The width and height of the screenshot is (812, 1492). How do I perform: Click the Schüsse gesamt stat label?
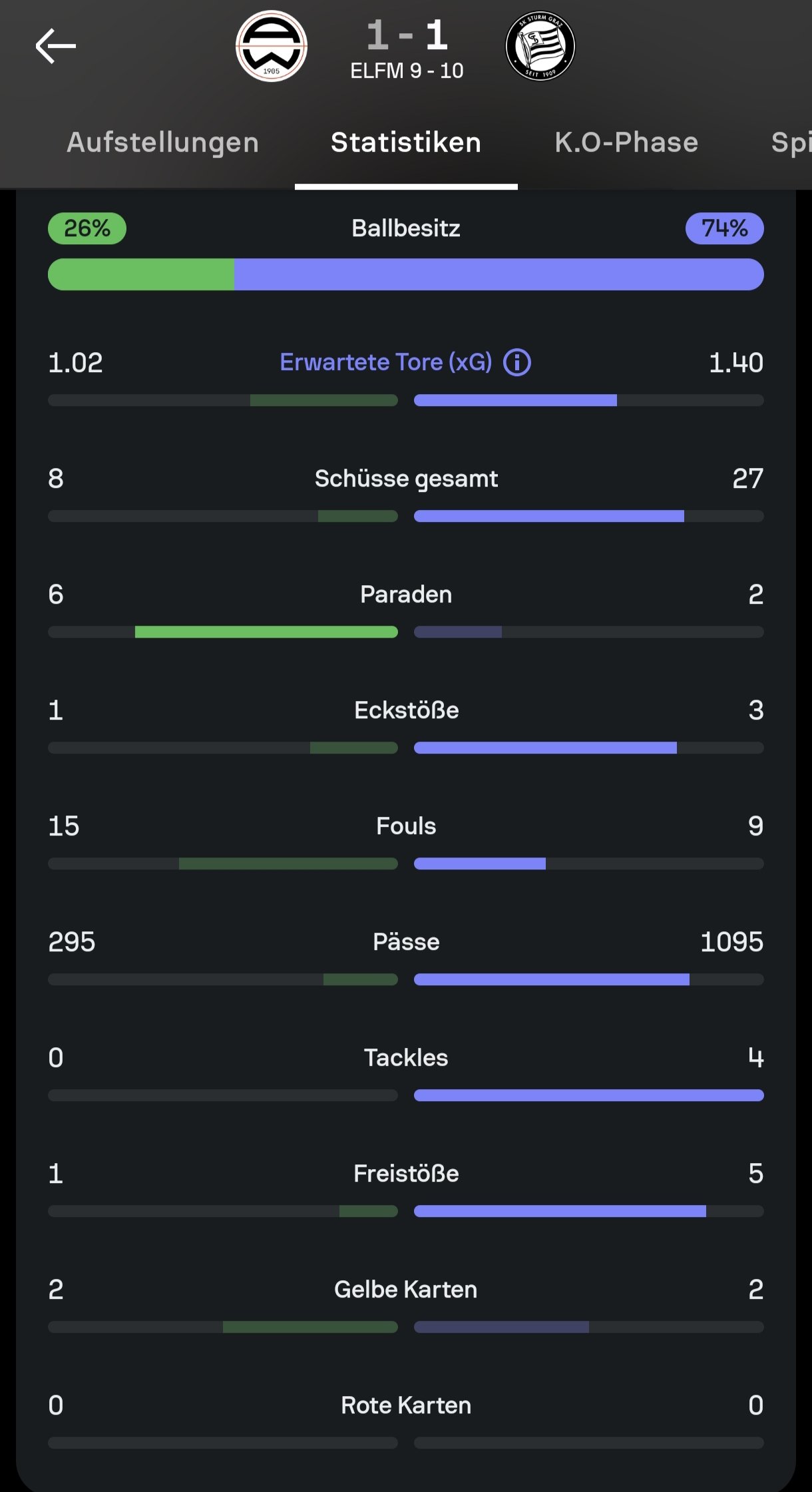(x=406, y=479)
